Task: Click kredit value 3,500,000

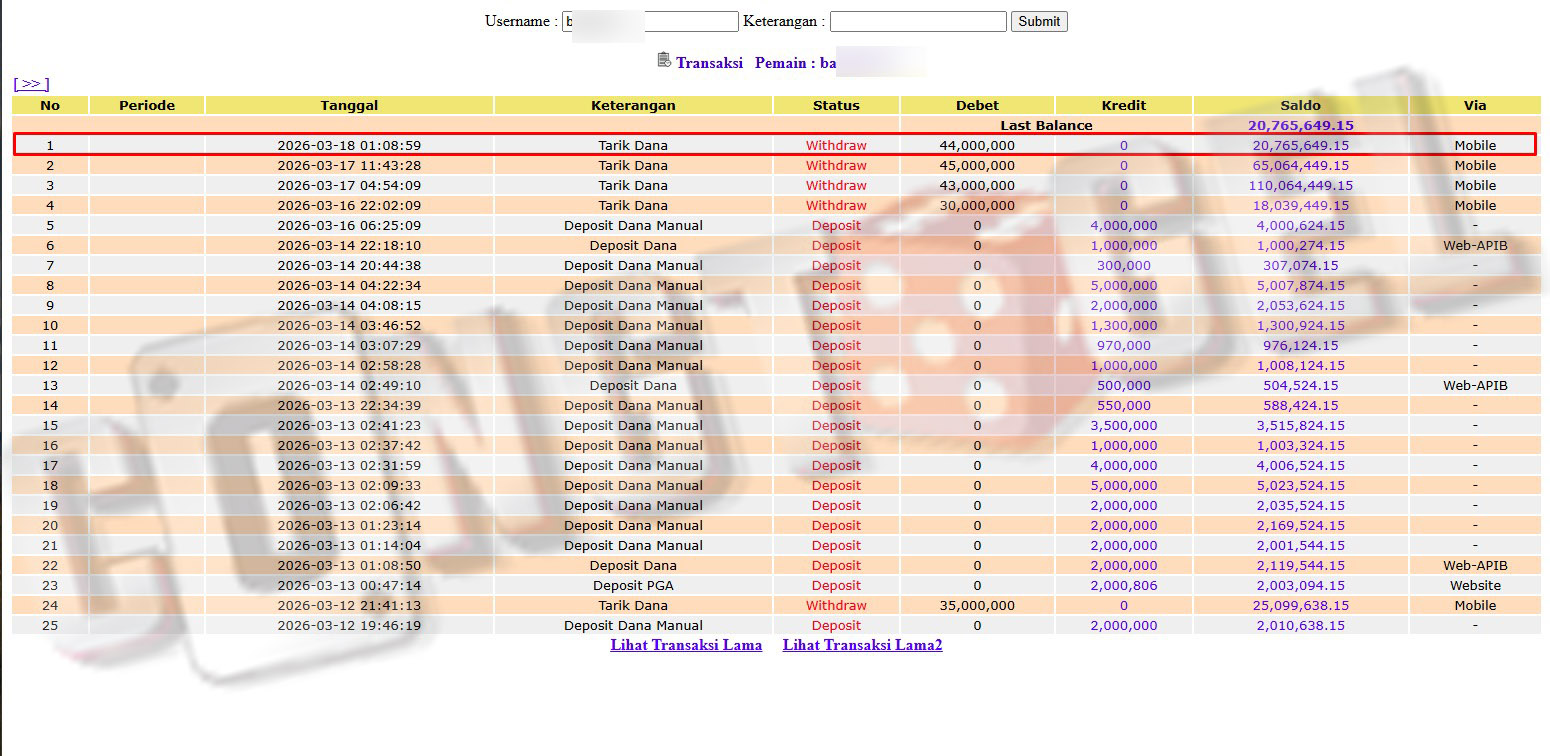Action: tap(1123, 425)
